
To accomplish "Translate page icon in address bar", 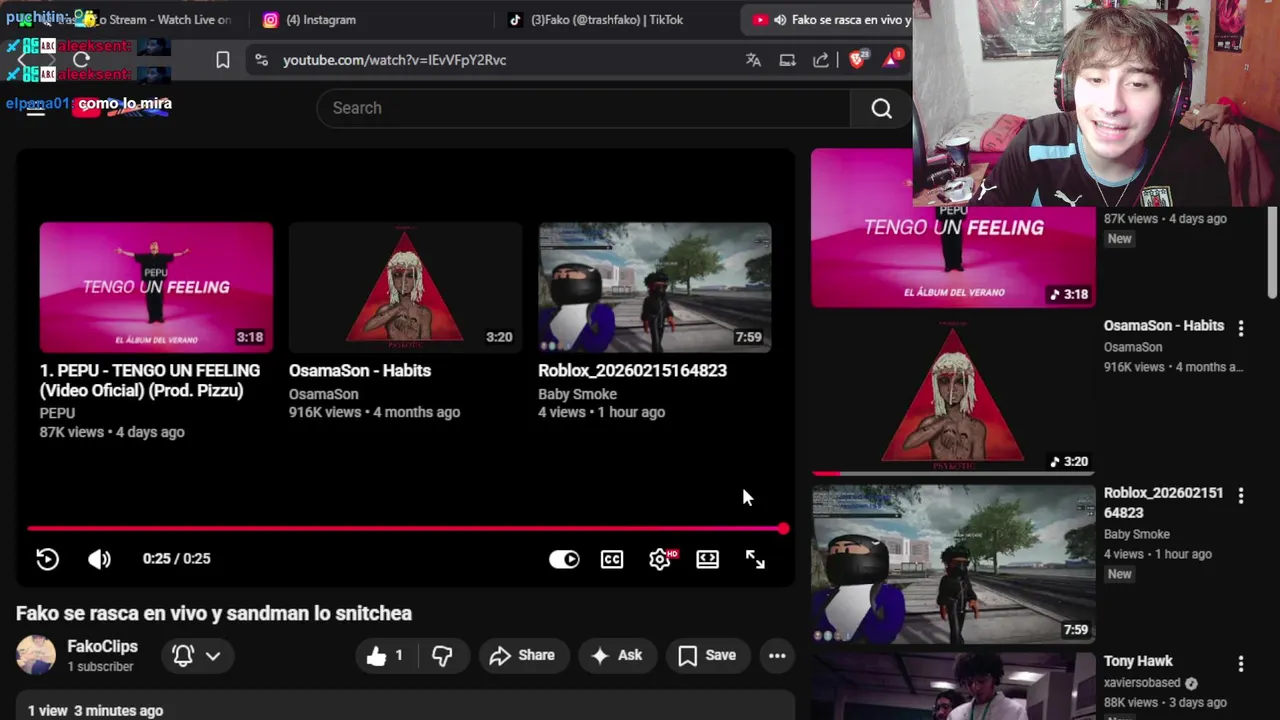I will tap(753, 60).
